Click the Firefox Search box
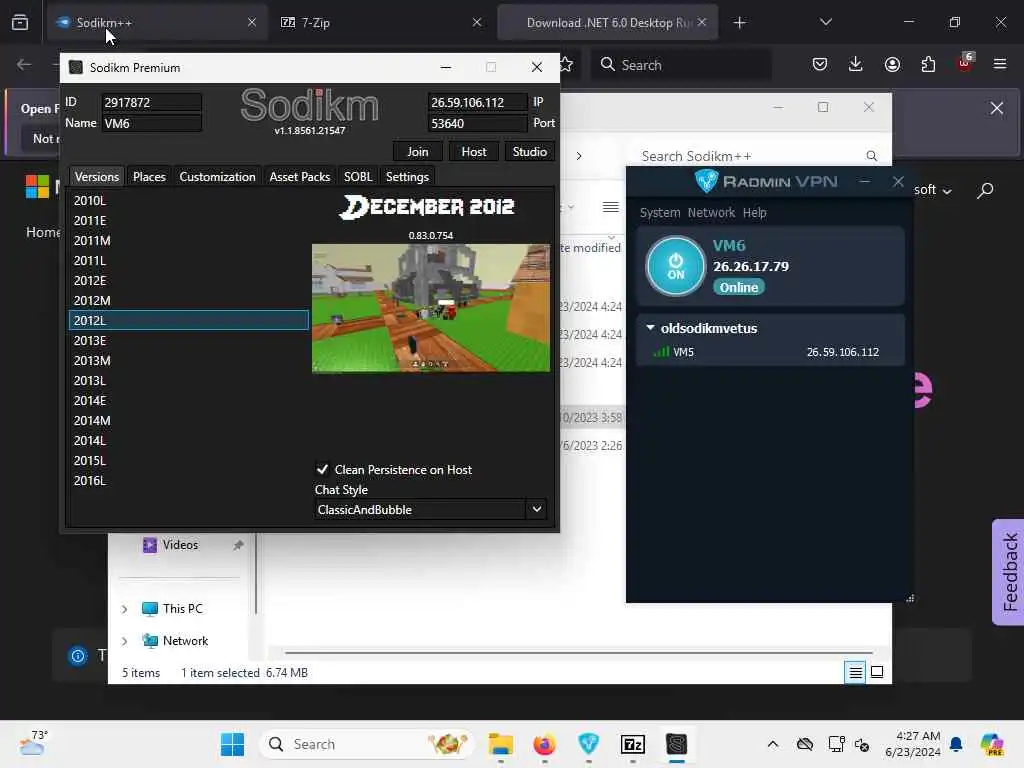 (x=681, y=65)
